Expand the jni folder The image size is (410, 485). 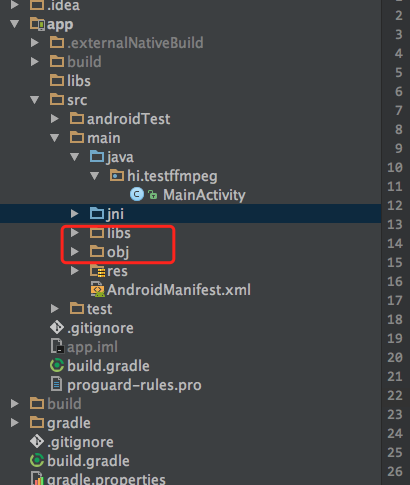[x=75, y=214]
